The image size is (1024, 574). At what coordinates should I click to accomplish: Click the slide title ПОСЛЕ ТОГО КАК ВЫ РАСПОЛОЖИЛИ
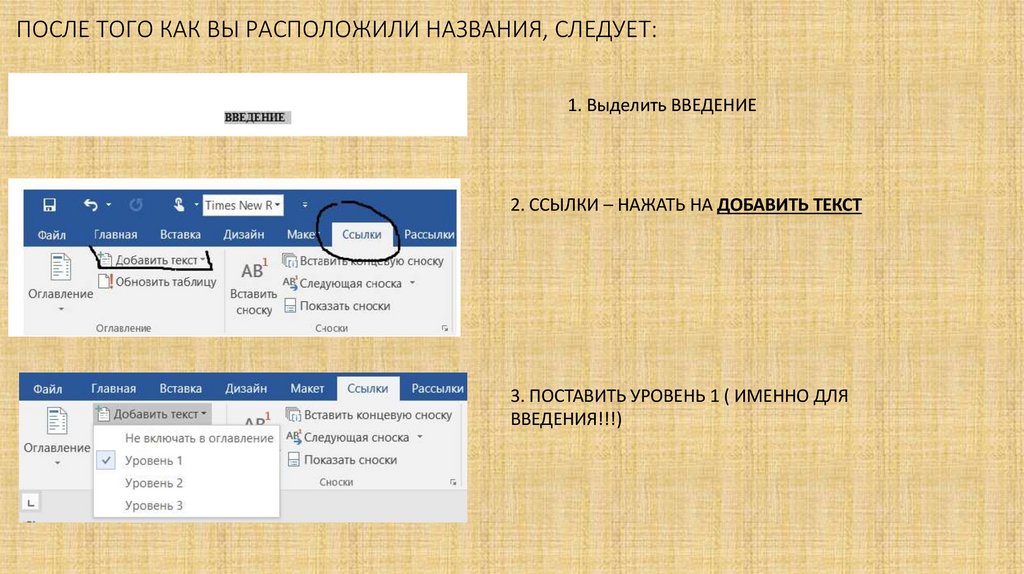(337, 29)
